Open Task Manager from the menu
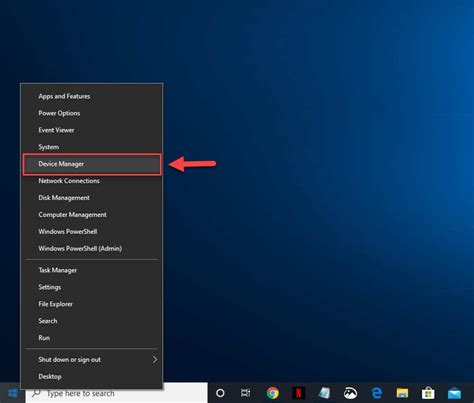This screenshot has height=403, width=474. [92, 270]
